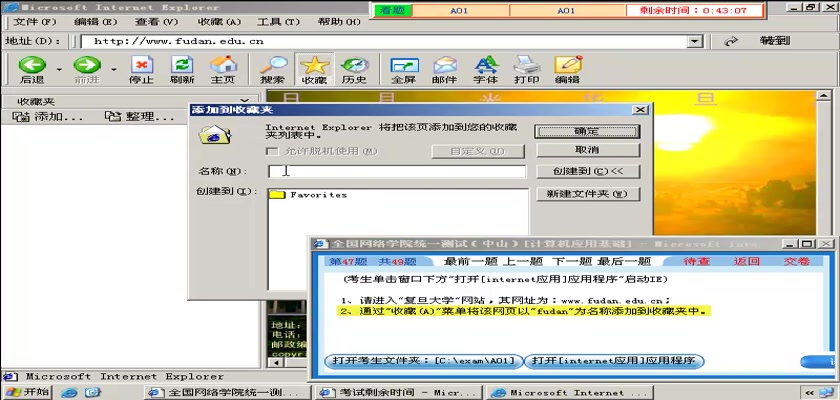Click the Name (名称) input field
The width and height of the screenshot is (840, 400).
(x=397, y=171)
